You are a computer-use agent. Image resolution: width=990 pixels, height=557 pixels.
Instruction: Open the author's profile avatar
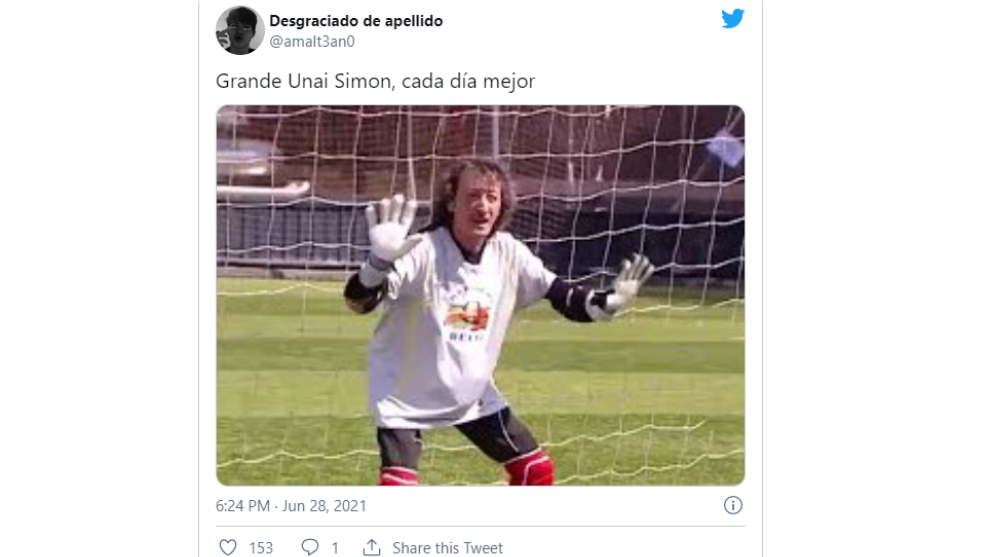(x=240, y=30)
